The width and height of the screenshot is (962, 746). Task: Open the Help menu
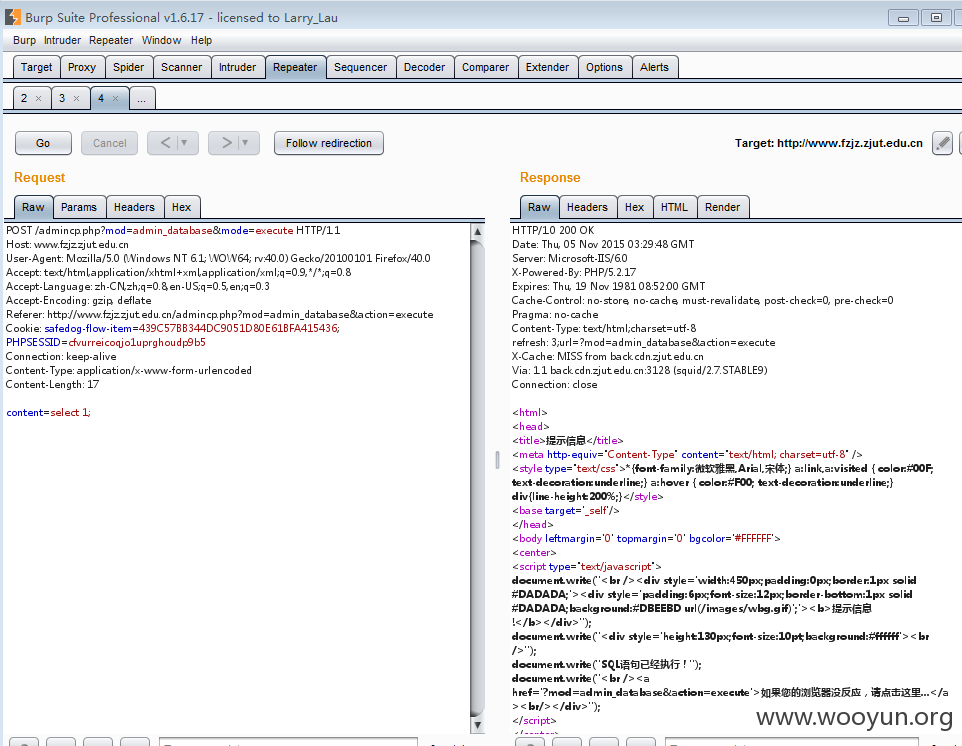[201, 40]
